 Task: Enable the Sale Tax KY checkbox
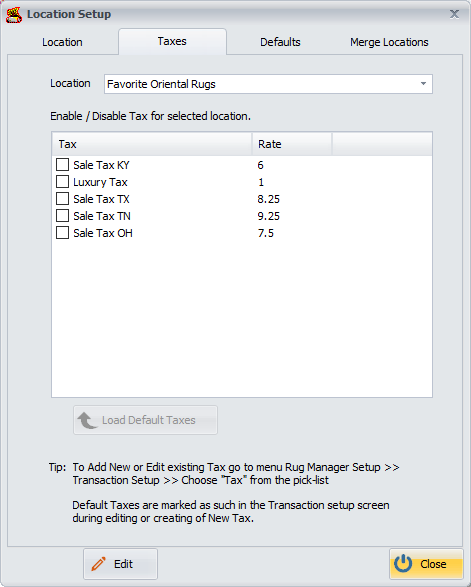coord(63,165)
